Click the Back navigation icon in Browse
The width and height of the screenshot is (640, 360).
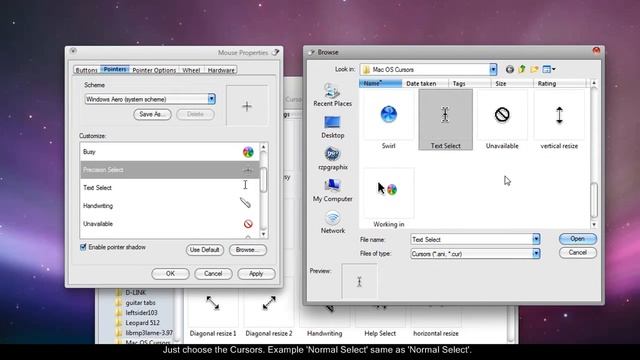509,69
